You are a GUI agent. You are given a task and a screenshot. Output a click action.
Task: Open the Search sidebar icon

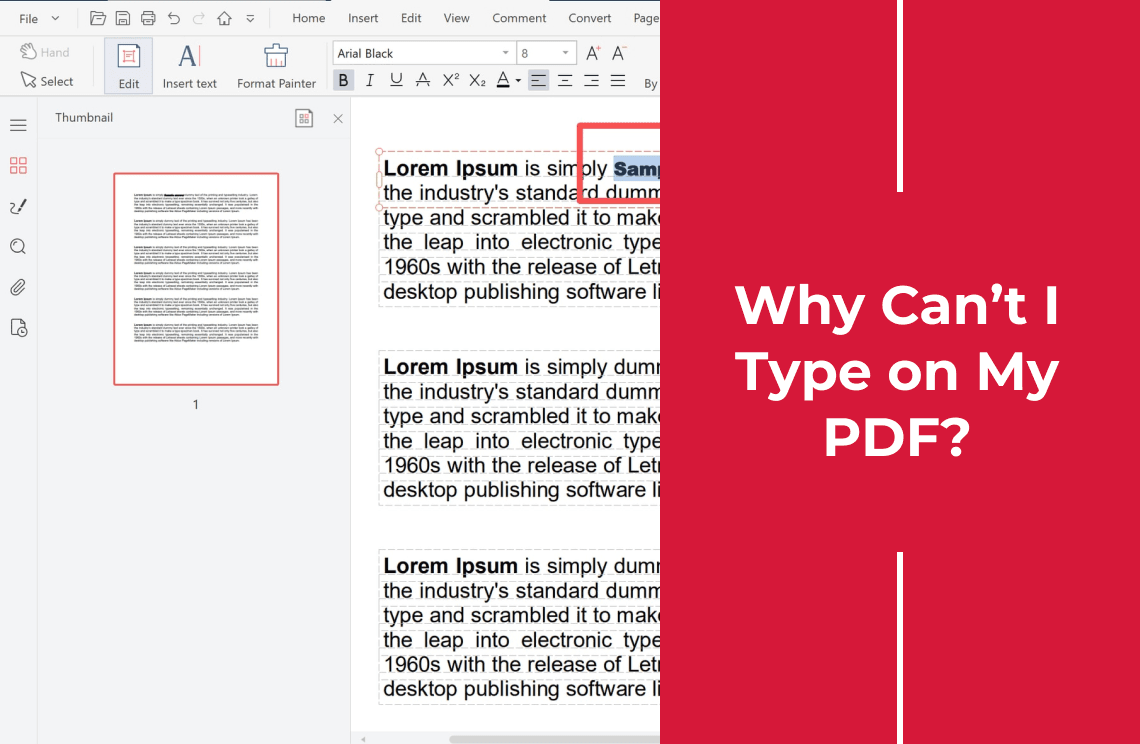pyautogui.click(x=18, y=247)
